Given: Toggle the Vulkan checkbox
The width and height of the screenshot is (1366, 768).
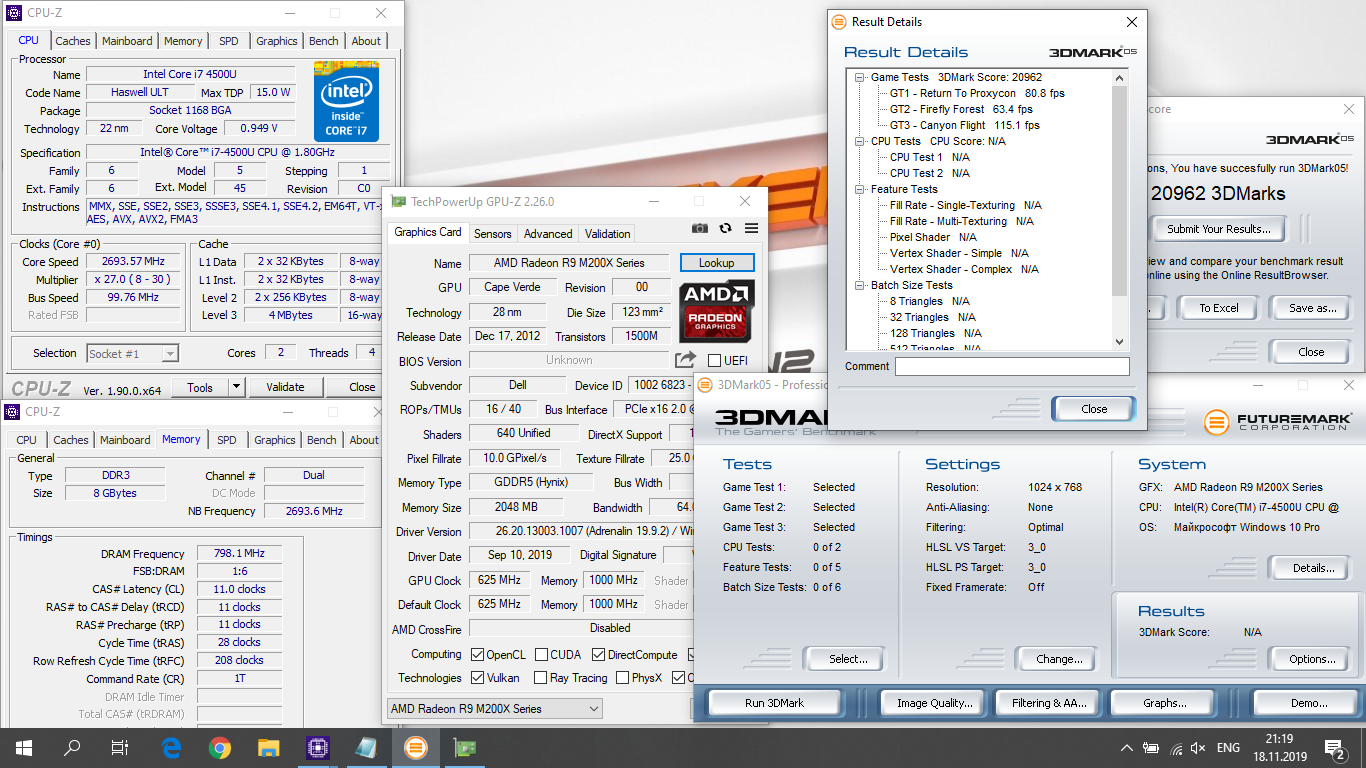Looking at the screenshot, I should (x=478, y=678).
